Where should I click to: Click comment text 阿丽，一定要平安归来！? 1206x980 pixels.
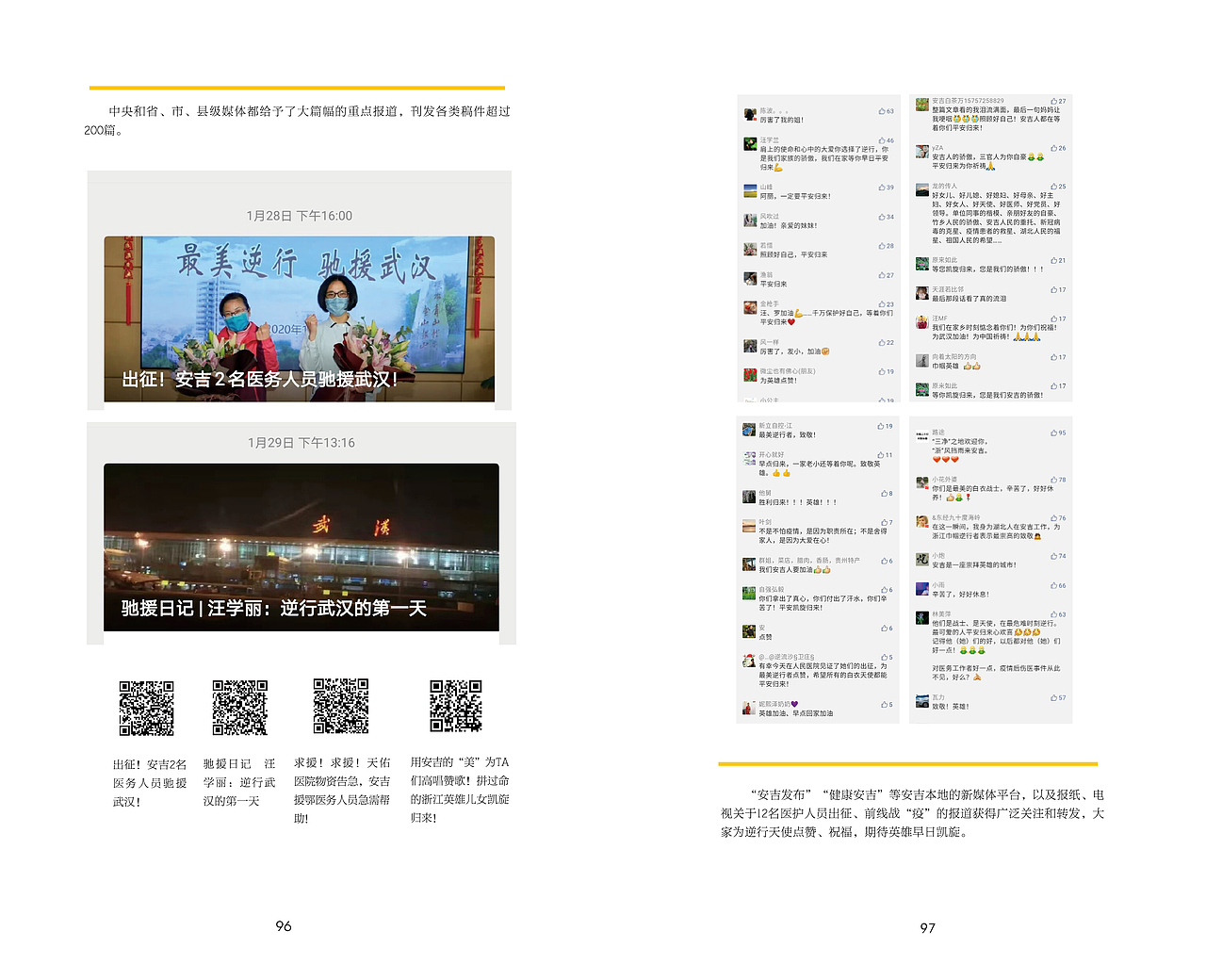(x=795, y=196)
